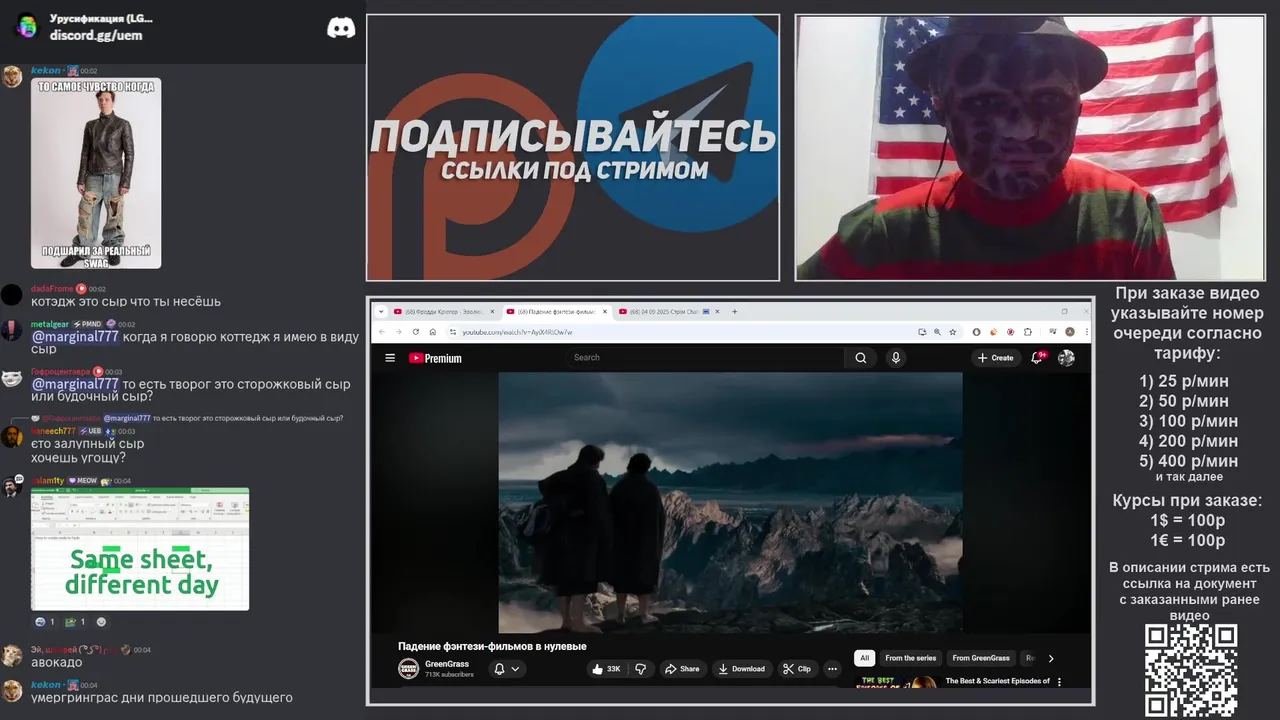This screenshot has width=1280, height=720.
Task: Click the Clip button
Action: pyautogui.click(x=797, y=669)
